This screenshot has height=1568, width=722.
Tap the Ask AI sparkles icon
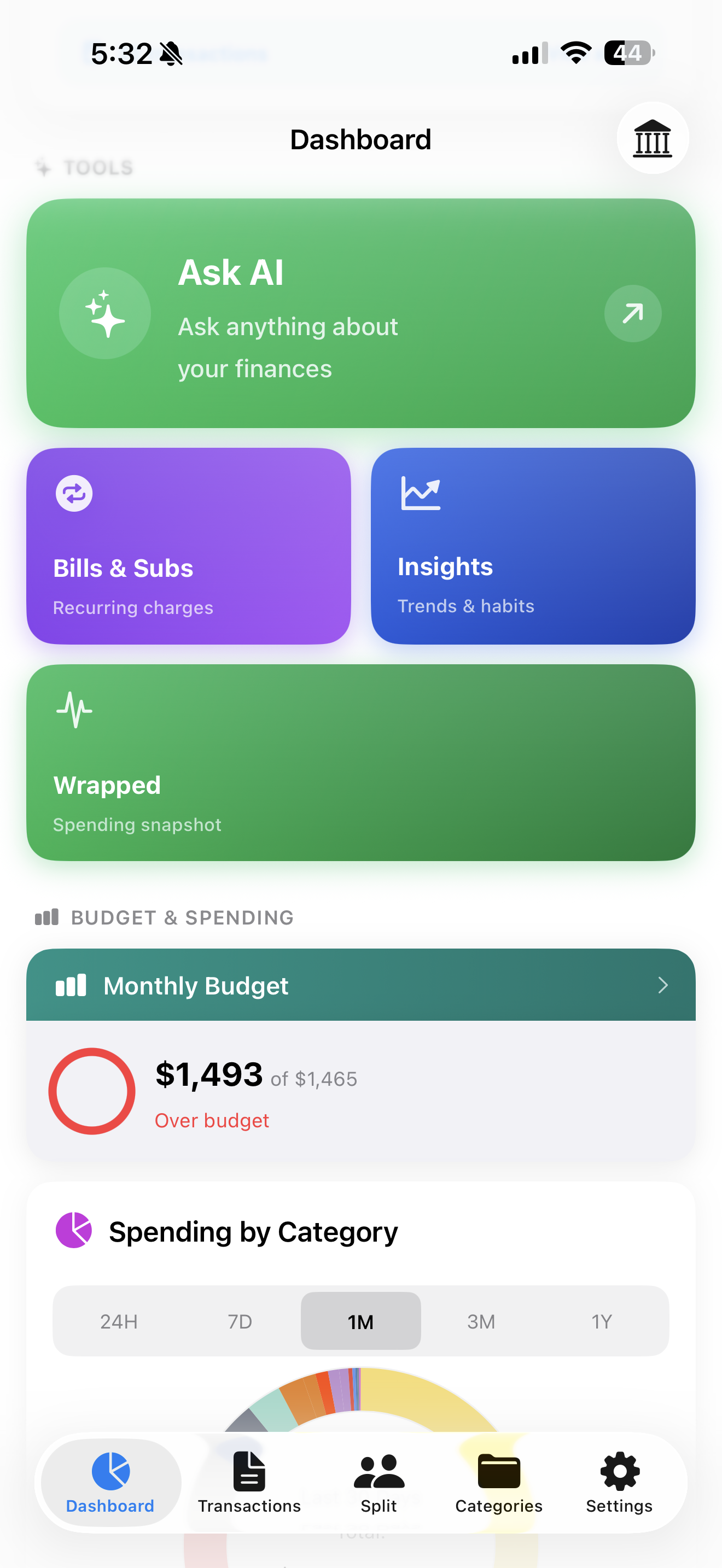104,313
